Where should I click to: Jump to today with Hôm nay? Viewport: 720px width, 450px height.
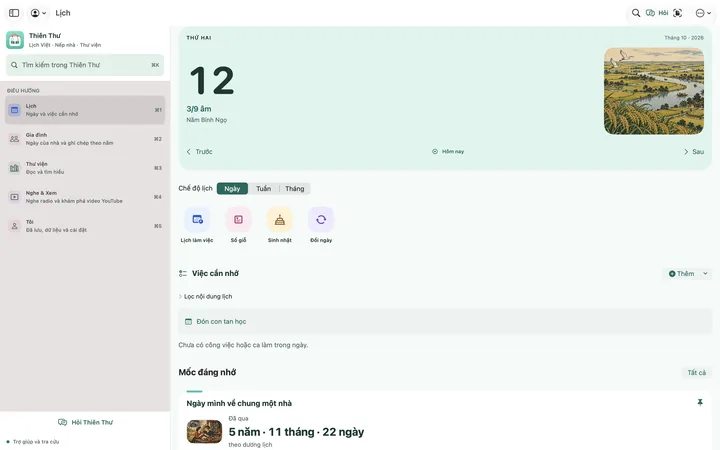[x=448, y=152]
